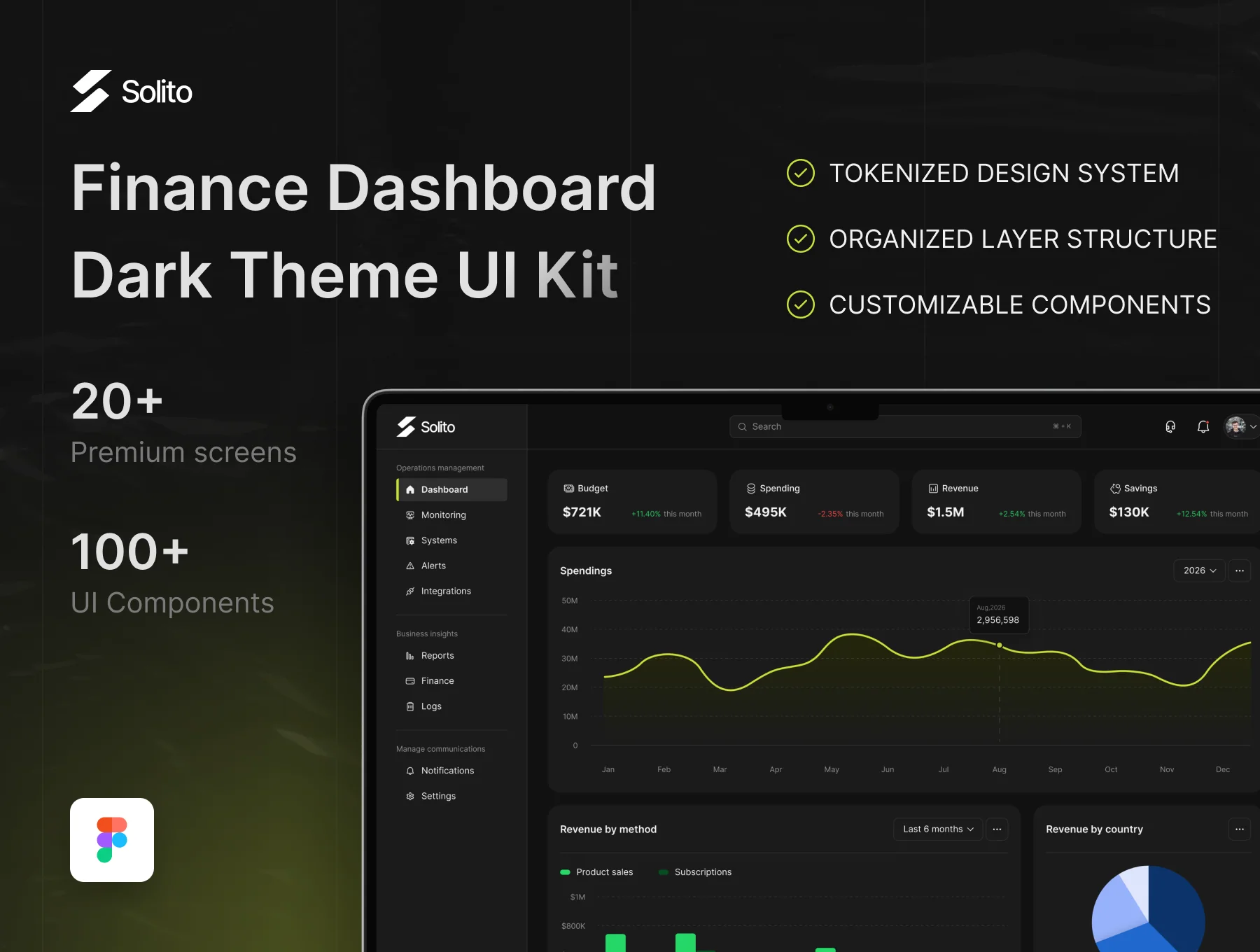Open the Spending $495K card

[814, 502]
